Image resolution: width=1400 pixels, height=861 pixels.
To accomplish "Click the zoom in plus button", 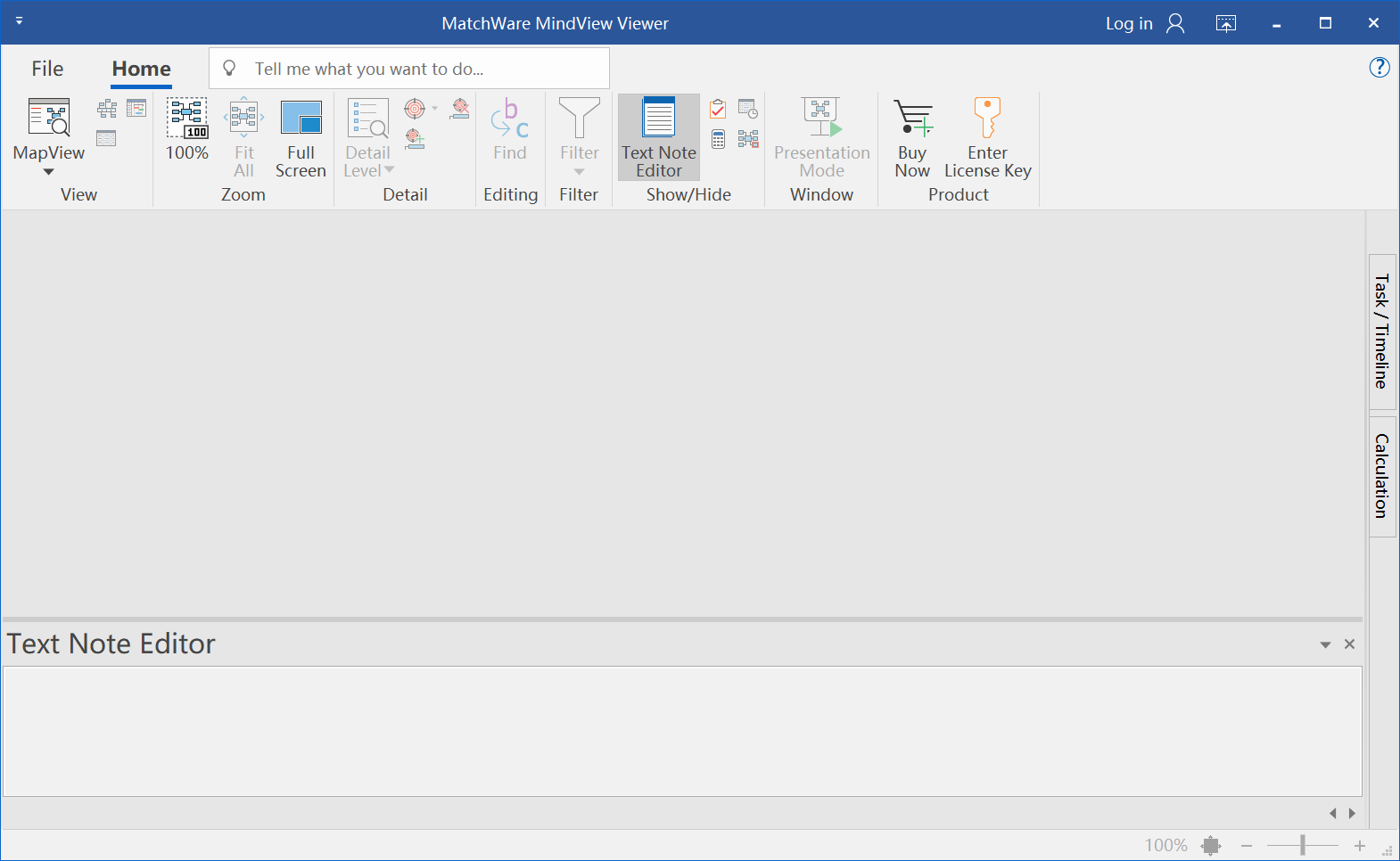I will point(1360,845).
